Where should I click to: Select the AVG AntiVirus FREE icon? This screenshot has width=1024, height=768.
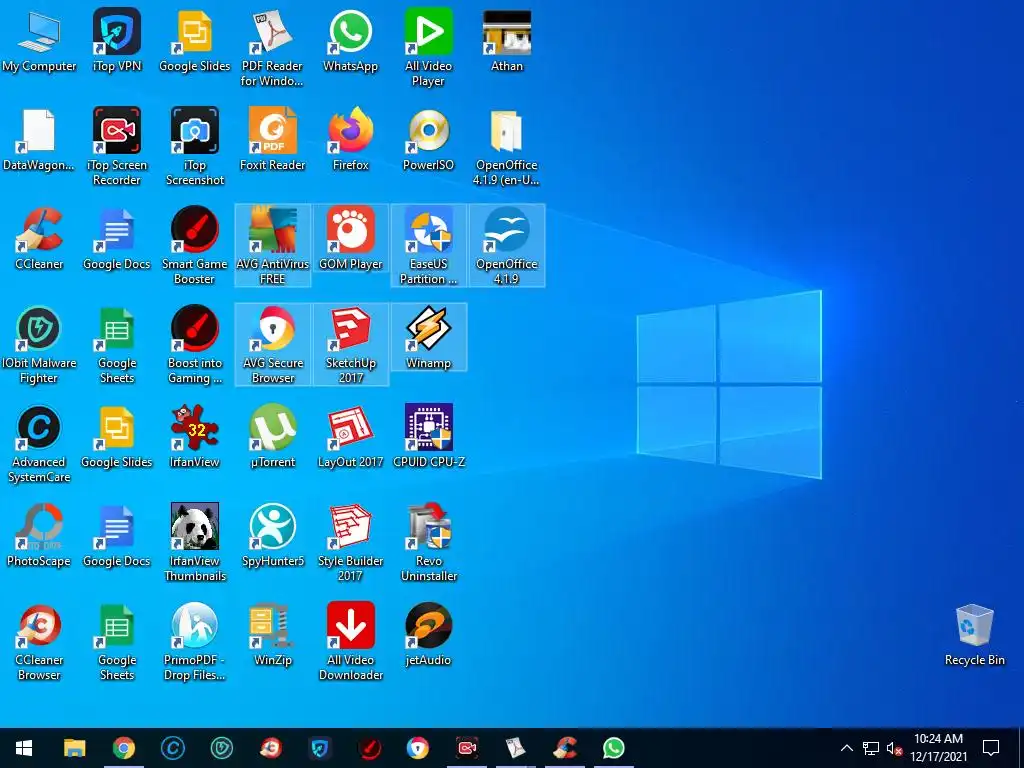(272, 247)
